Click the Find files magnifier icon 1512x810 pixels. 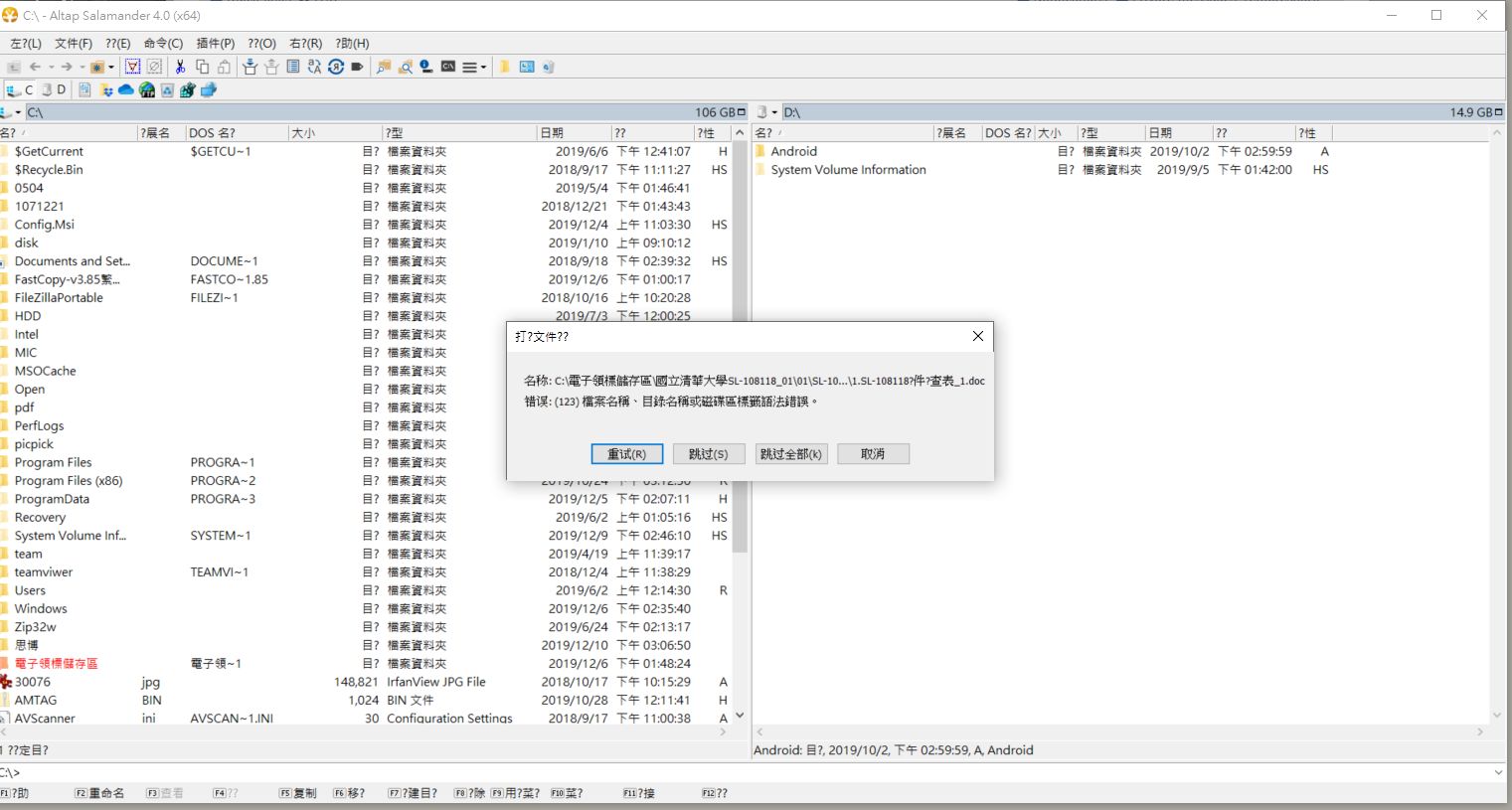click(x=405, y=67)
